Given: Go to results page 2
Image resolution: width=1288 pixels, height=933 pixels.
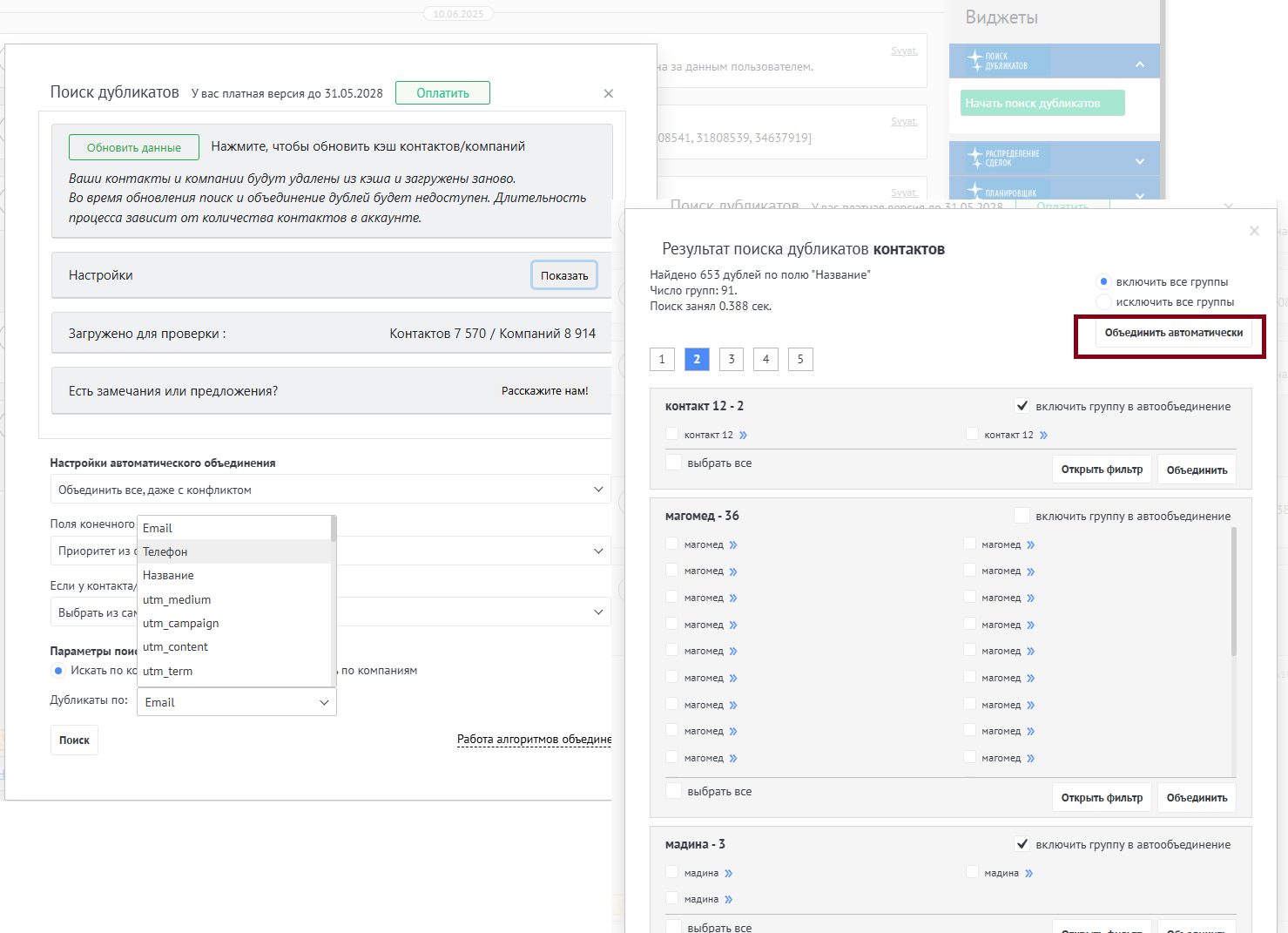Looking at the screenshot, I should (697, 359).
